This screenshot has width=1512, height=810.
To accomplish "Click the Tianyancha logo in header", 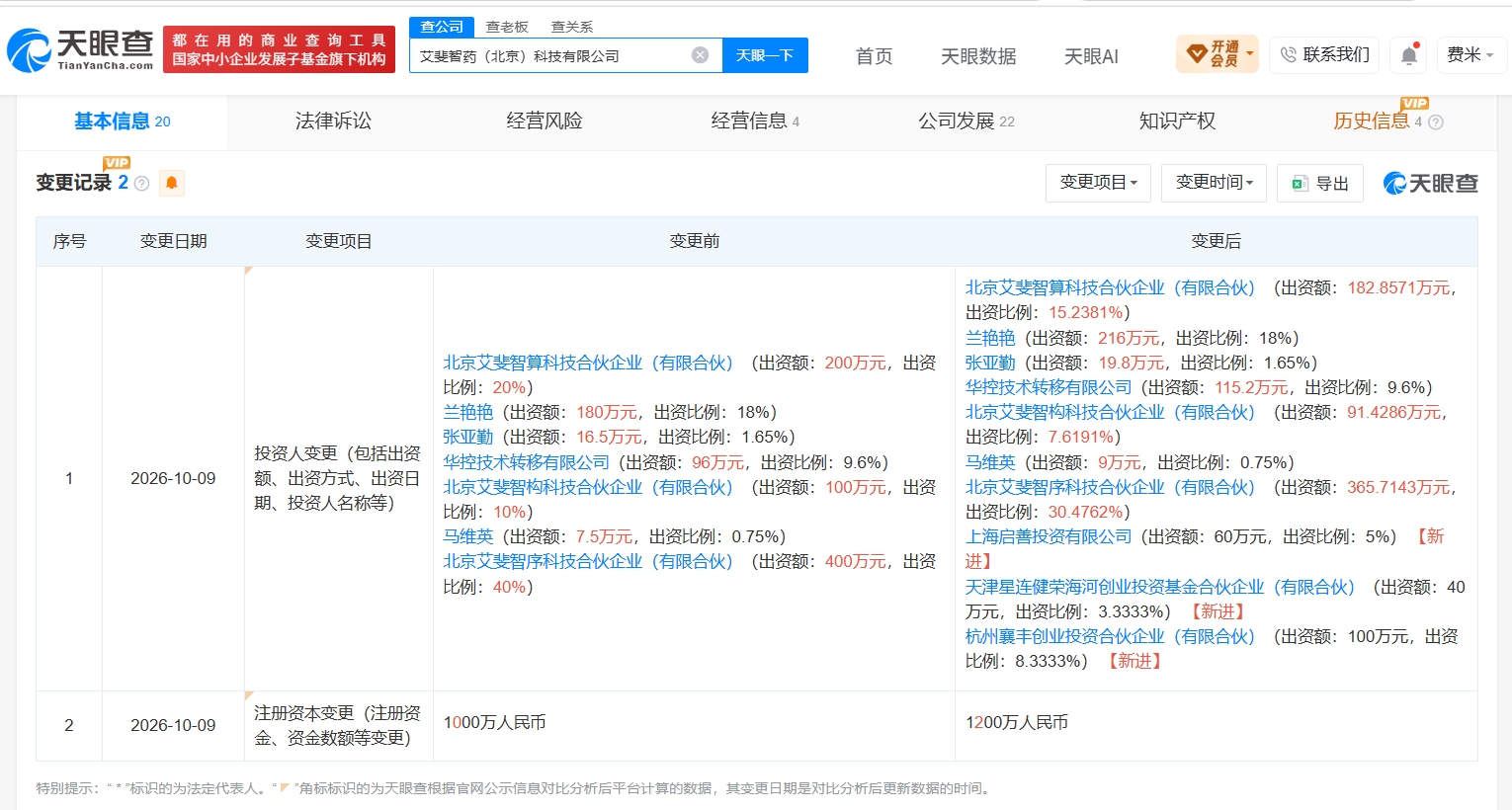I will [80, 50].
